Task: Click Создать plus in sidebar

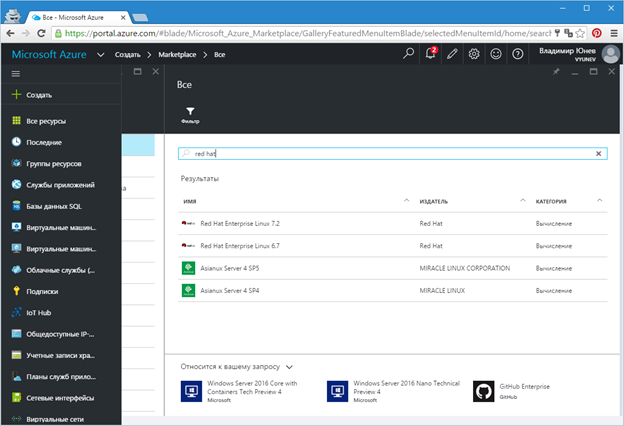Action: pyautogui.click(x=32, y=95)
